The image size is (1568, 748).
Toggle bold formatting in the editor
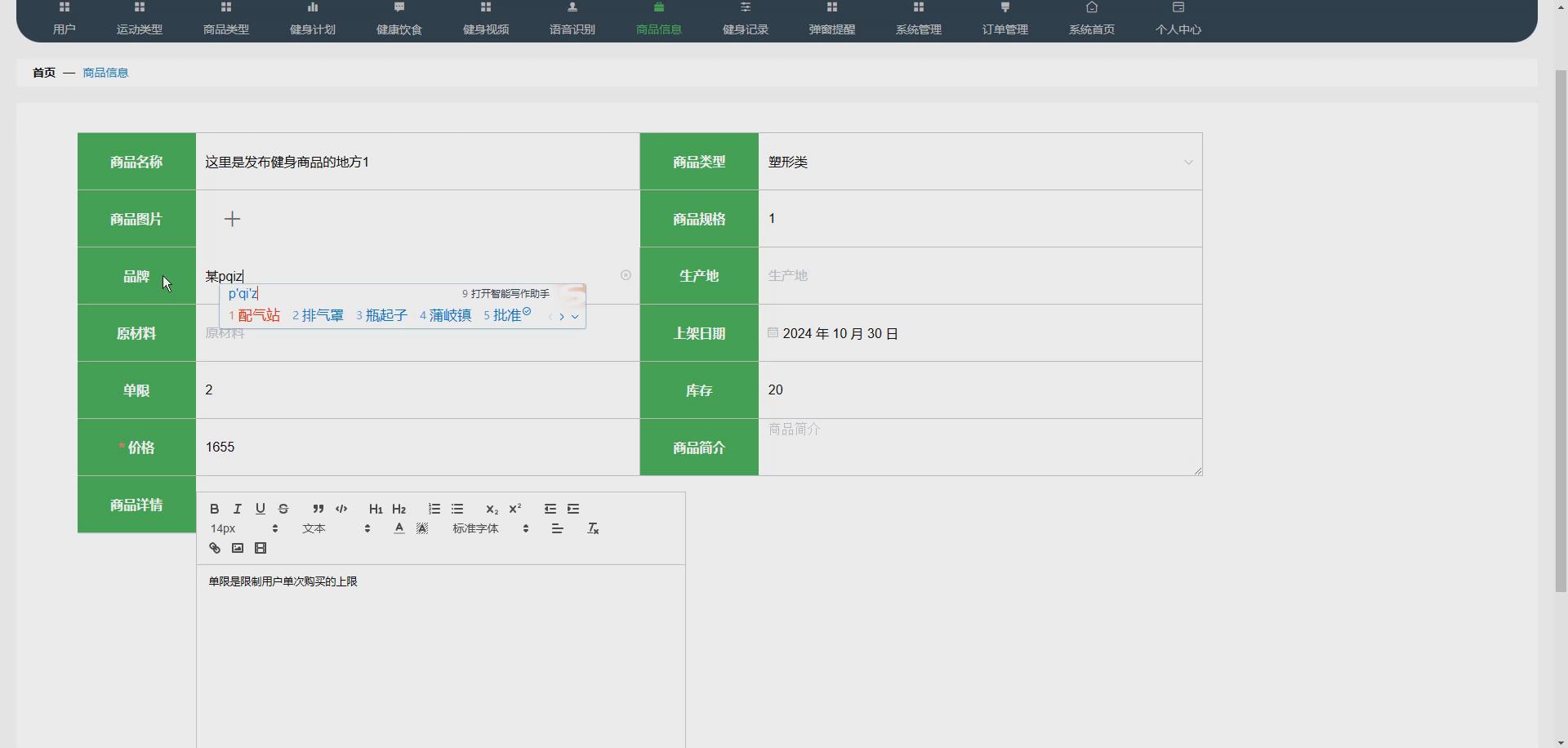point(214,509)
